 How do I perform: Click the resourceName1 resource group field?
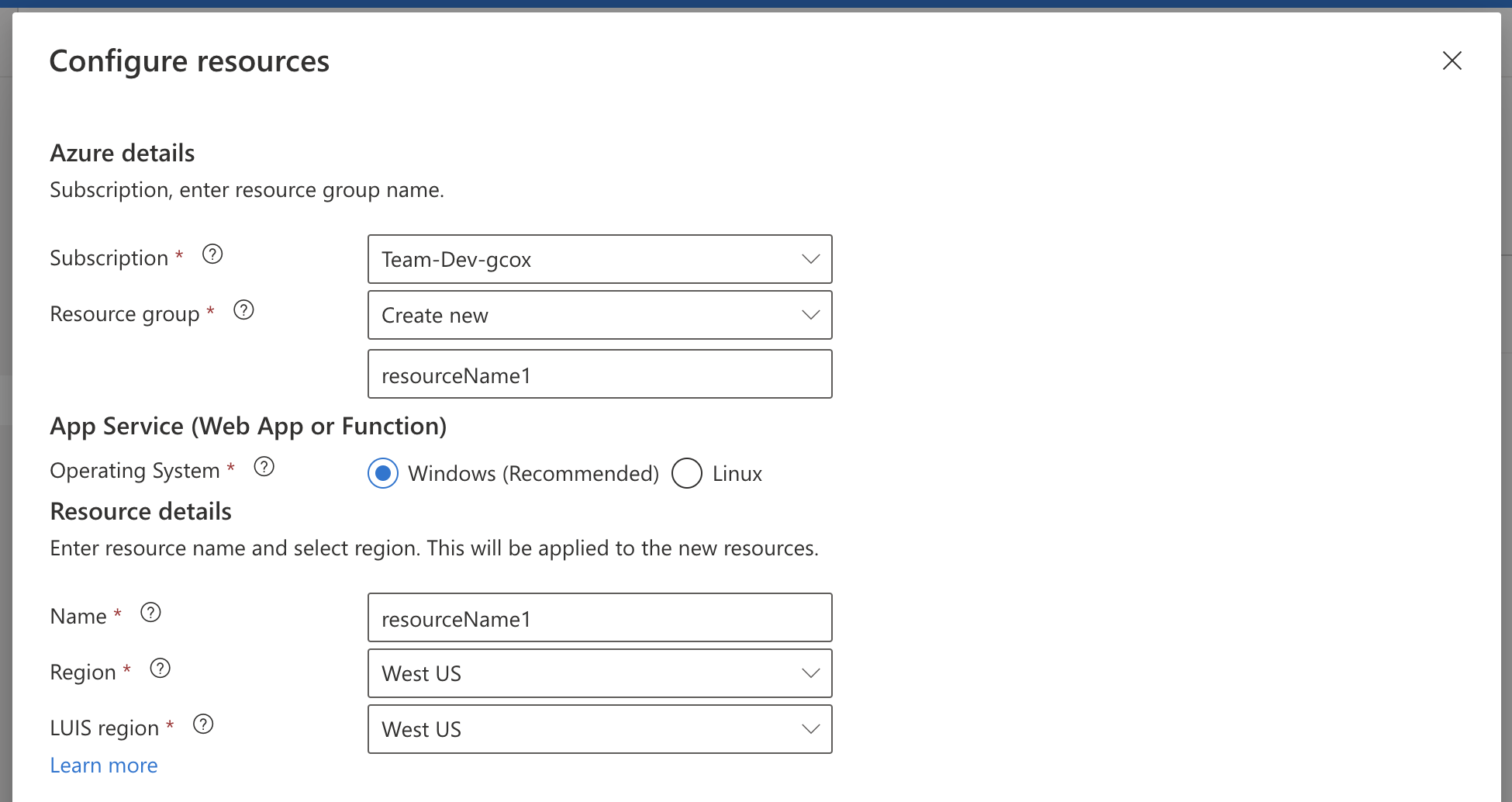pyautogui.click(x=599, y=374)
